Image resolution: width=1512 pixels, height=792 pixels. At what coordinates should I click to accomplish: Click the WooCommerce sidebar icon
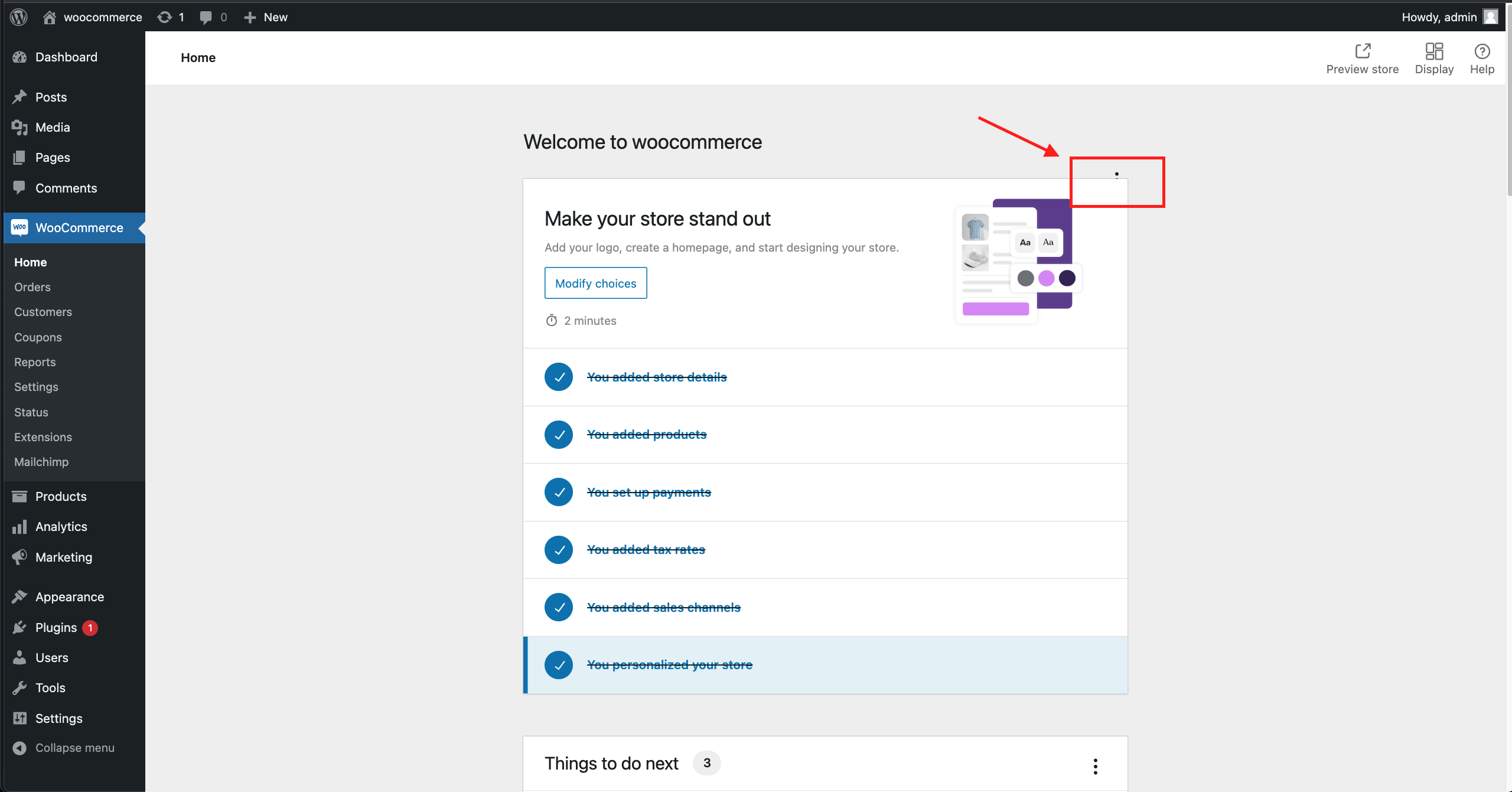tap(19, 227)
